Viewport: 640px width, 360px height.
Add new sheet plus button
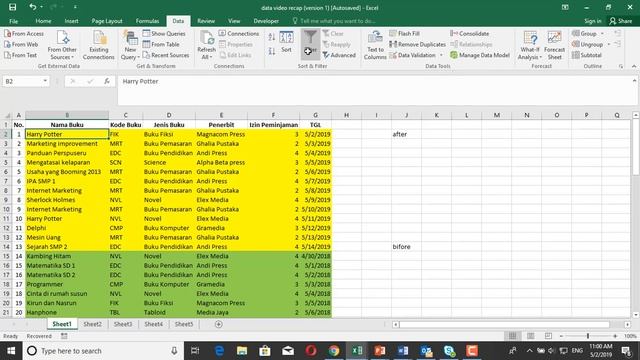(x=219, y=324)
